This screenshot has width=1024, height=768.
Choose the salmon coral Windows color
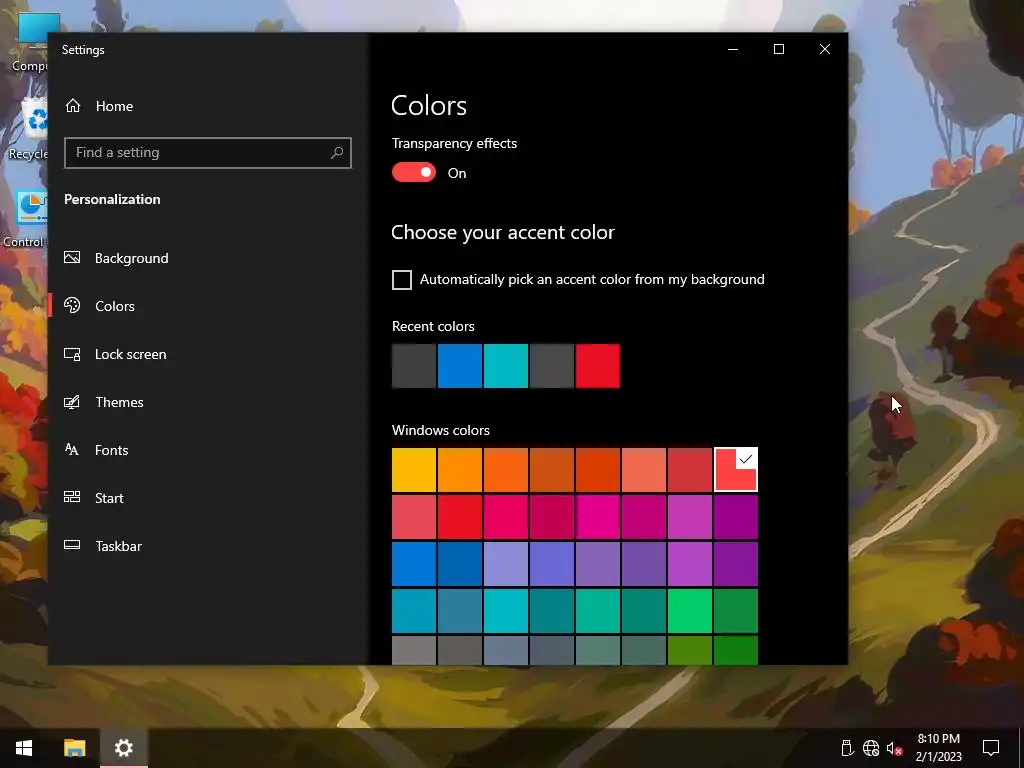click(643, 470)
